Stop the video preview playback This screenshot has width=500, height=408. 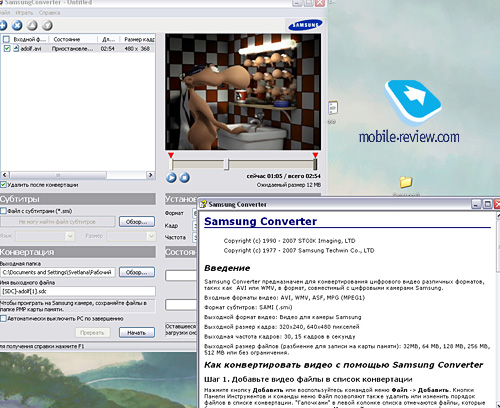[x=184, y=177]
